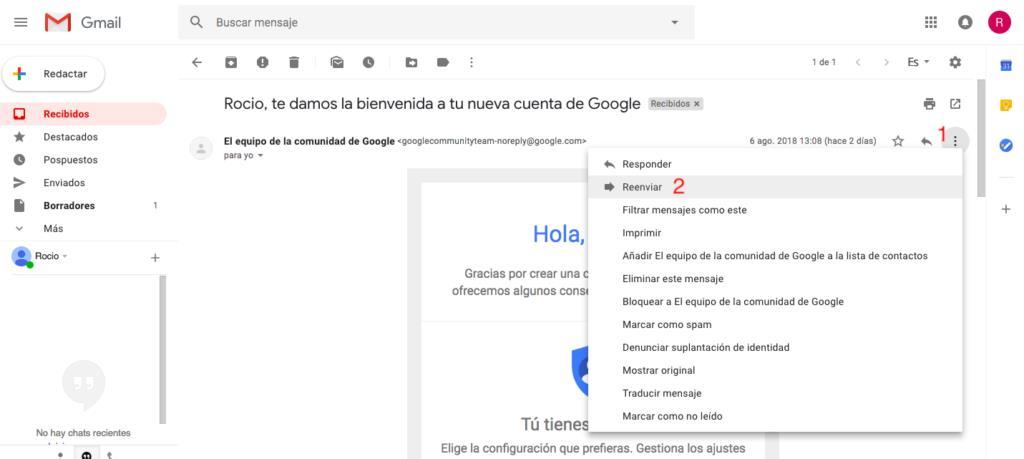1024x459 pixels.
Task: Add sender to contacts list
Action: pyautogui.click(x=775, y=256)
